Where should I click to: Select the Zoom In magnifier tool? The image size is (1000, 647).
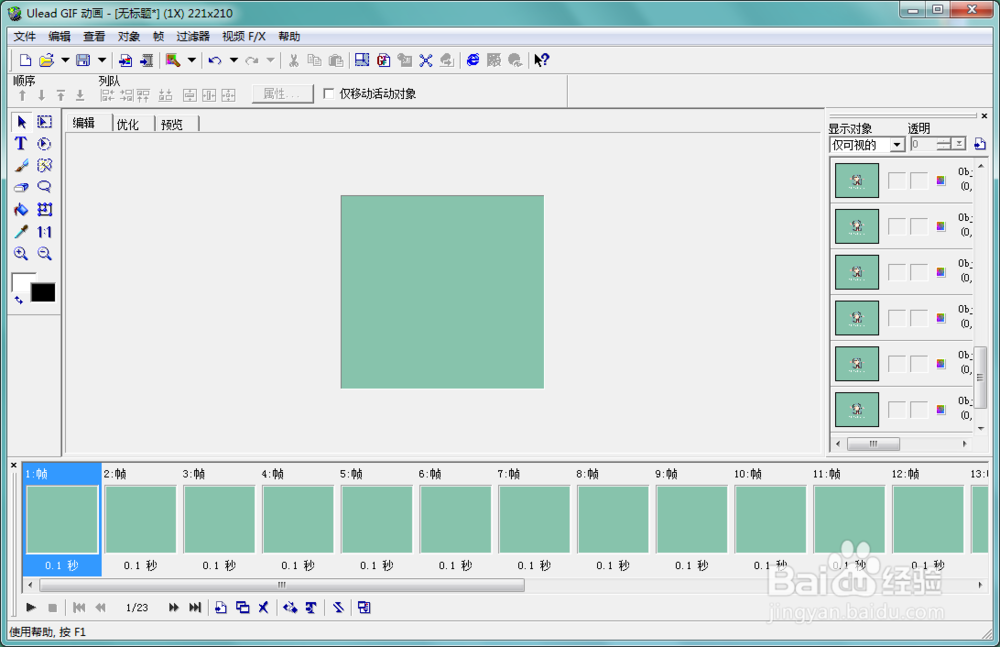[21, 253]
